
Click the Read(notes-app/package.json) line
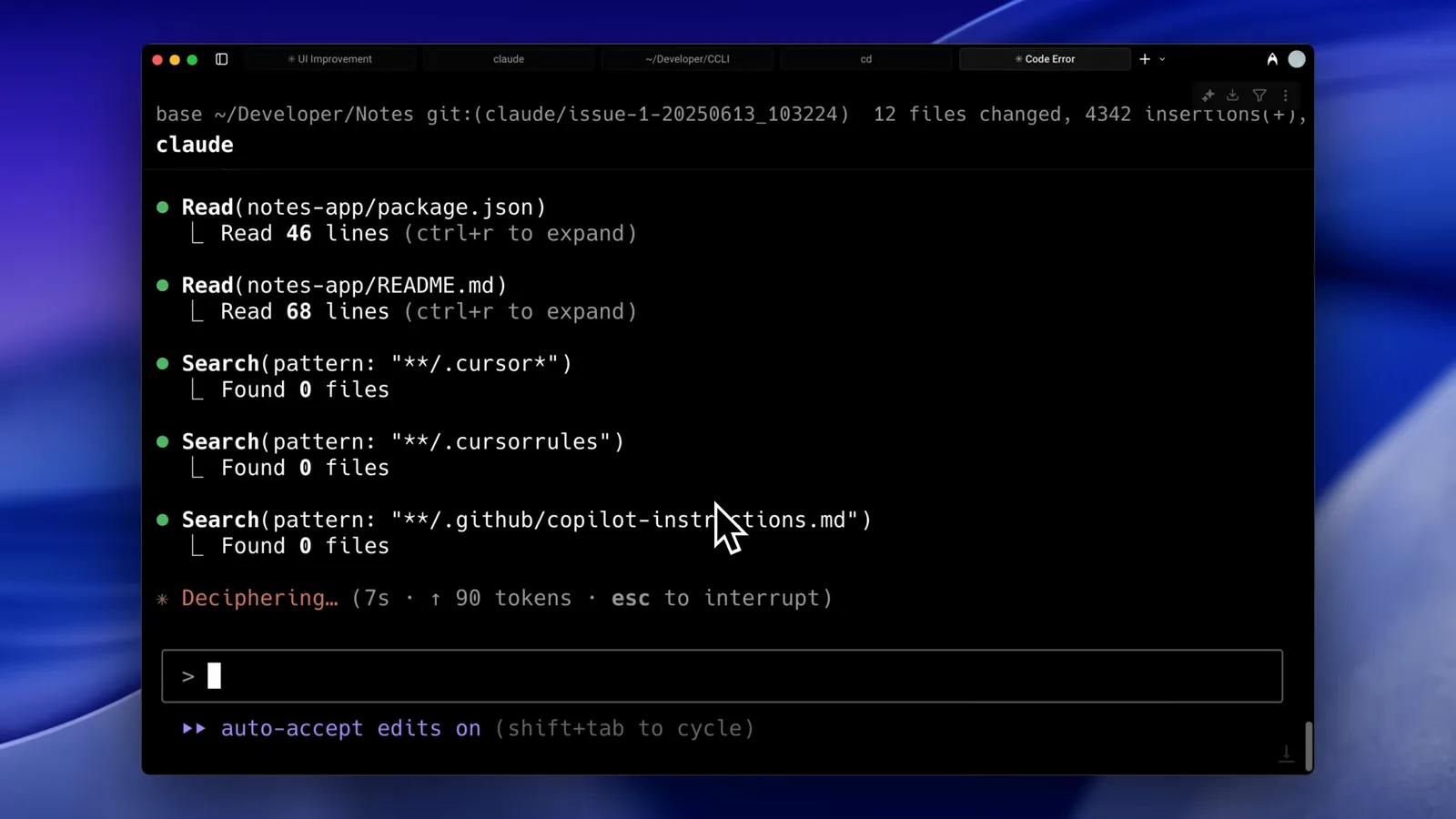click(x=364, y=207)
